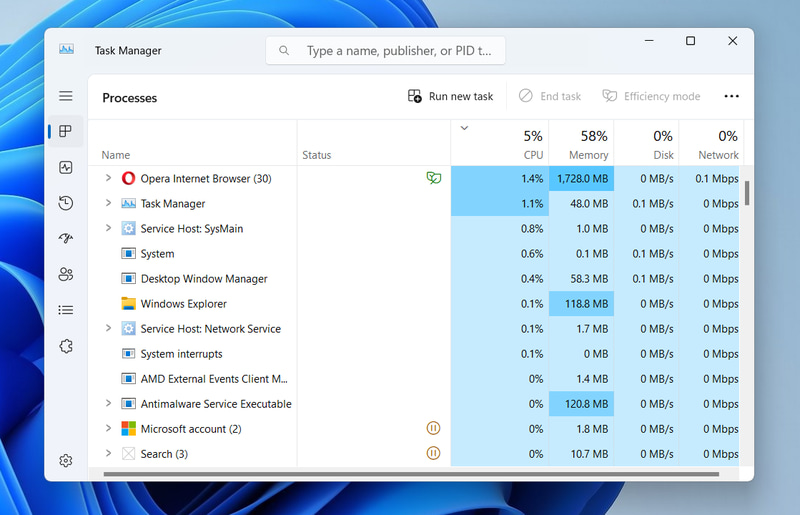This screenshot has height=515, width=800.
Task: Click the Microsoft account logo icon
Action: click(129, 428)
